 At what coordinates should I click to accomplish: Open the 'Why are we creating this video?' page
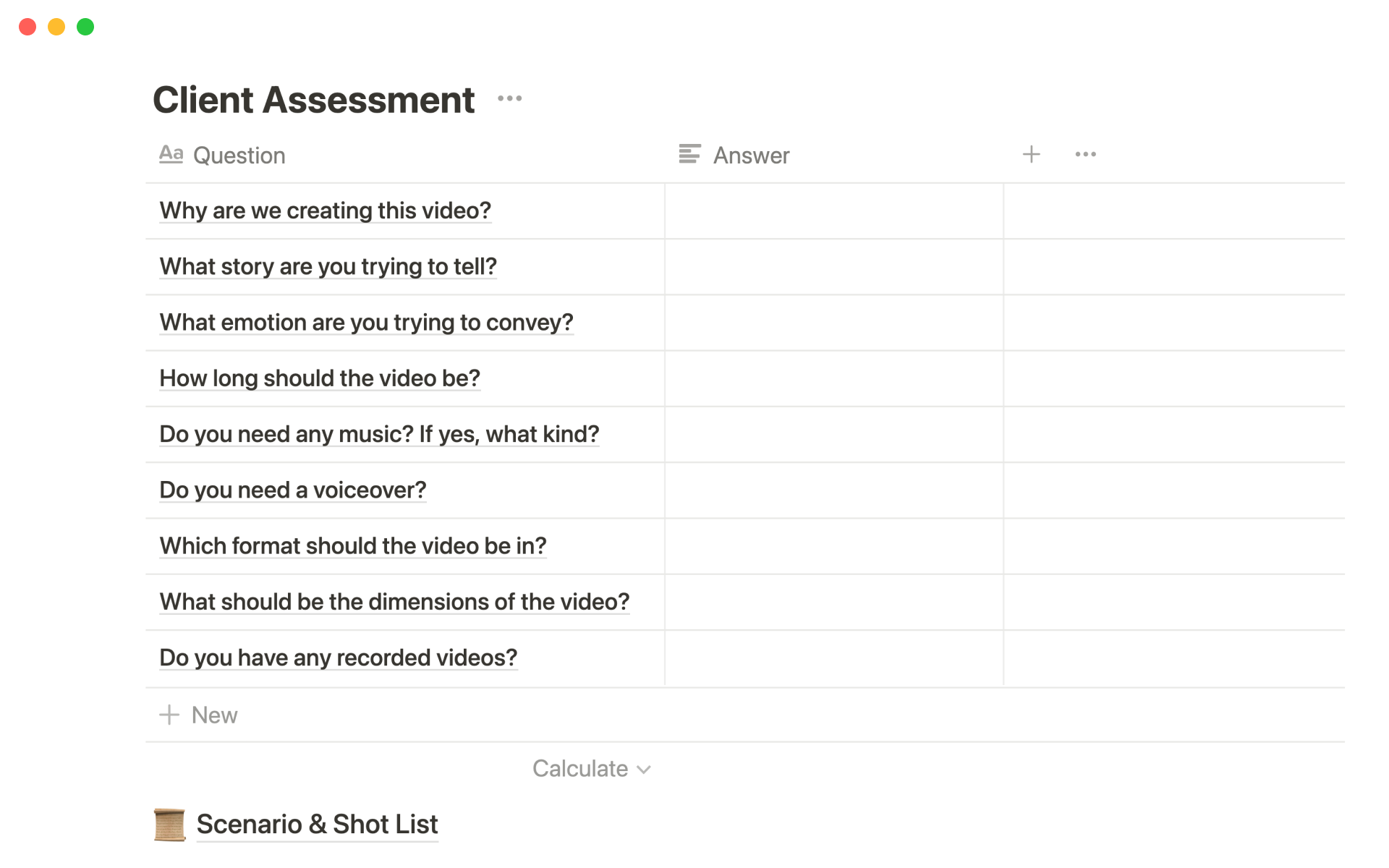tap(325, 210)
